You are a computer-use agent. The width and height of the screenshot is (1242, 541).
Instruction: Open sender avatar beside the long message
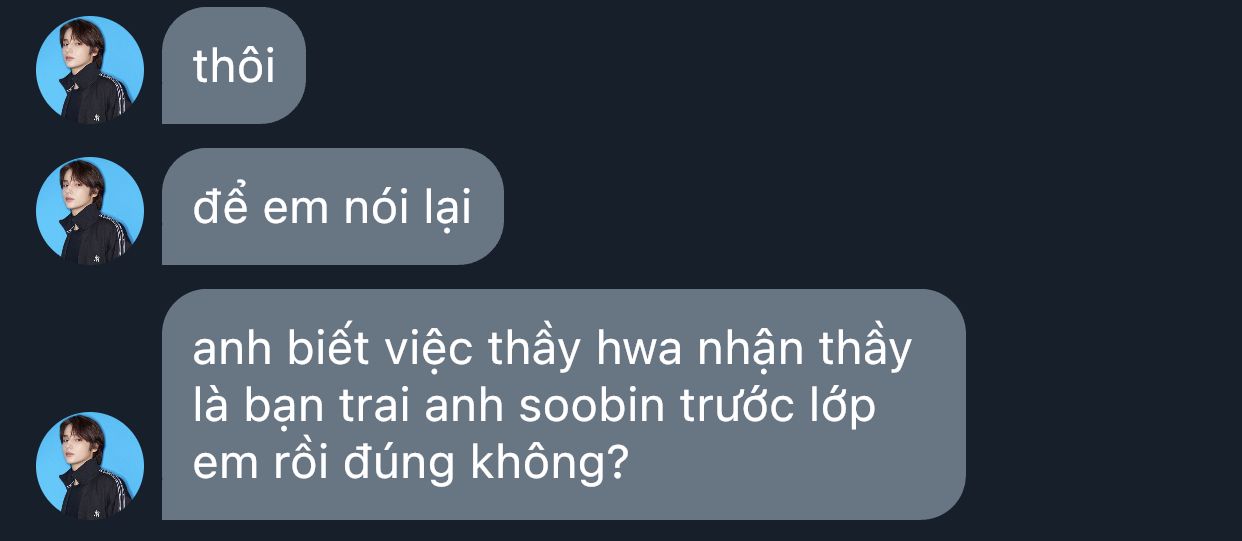[90, 466]
